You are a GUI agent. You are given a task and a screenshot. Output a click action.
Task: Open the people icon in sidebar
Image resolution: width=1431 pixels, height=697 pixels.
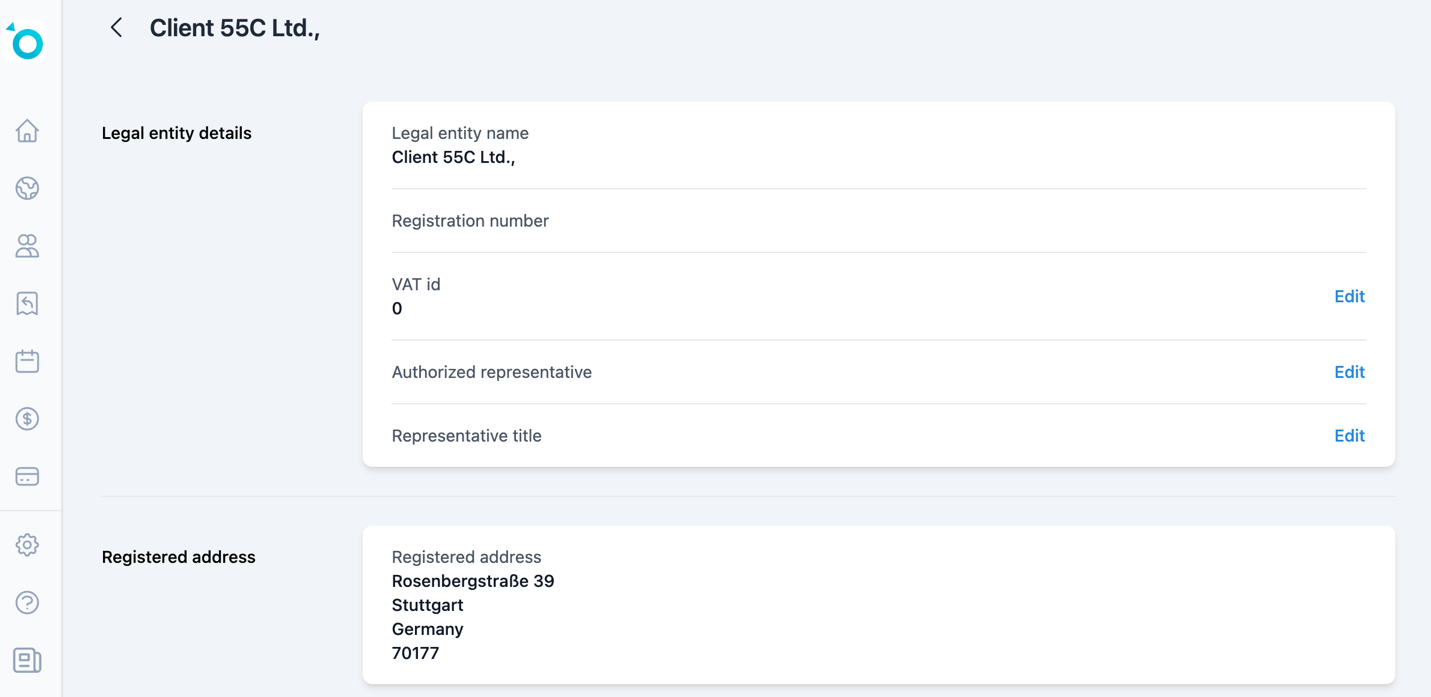pos(27,246)
